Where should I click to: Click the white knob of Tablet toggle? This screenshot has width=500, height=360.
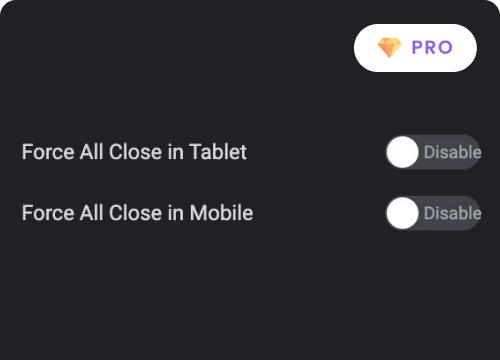pyautogui.click(x=402, y=152)
